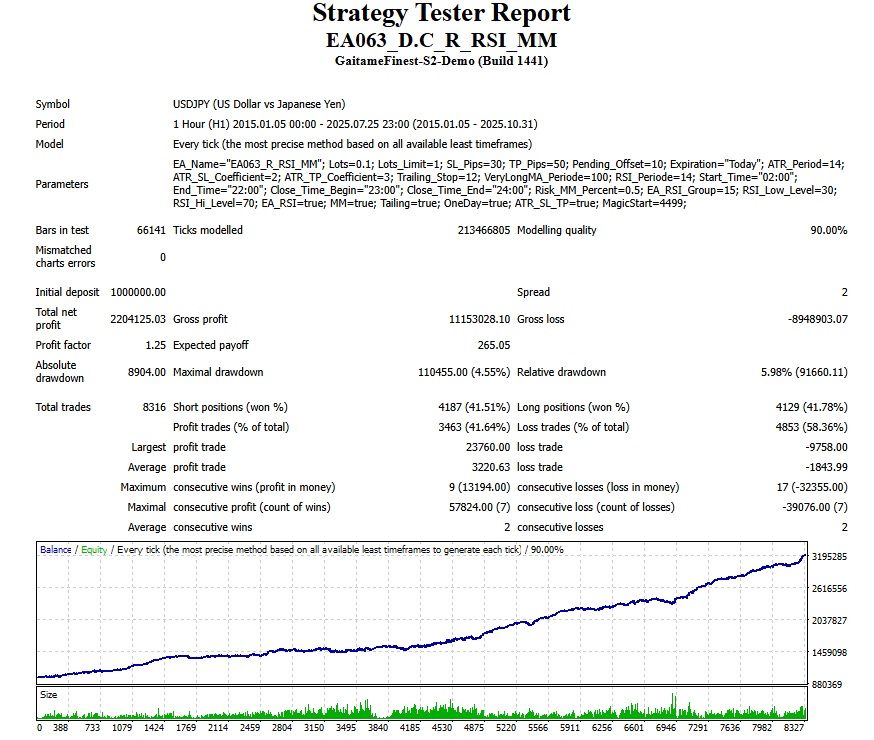Click the Size label on volume chart

click(48, 694)
